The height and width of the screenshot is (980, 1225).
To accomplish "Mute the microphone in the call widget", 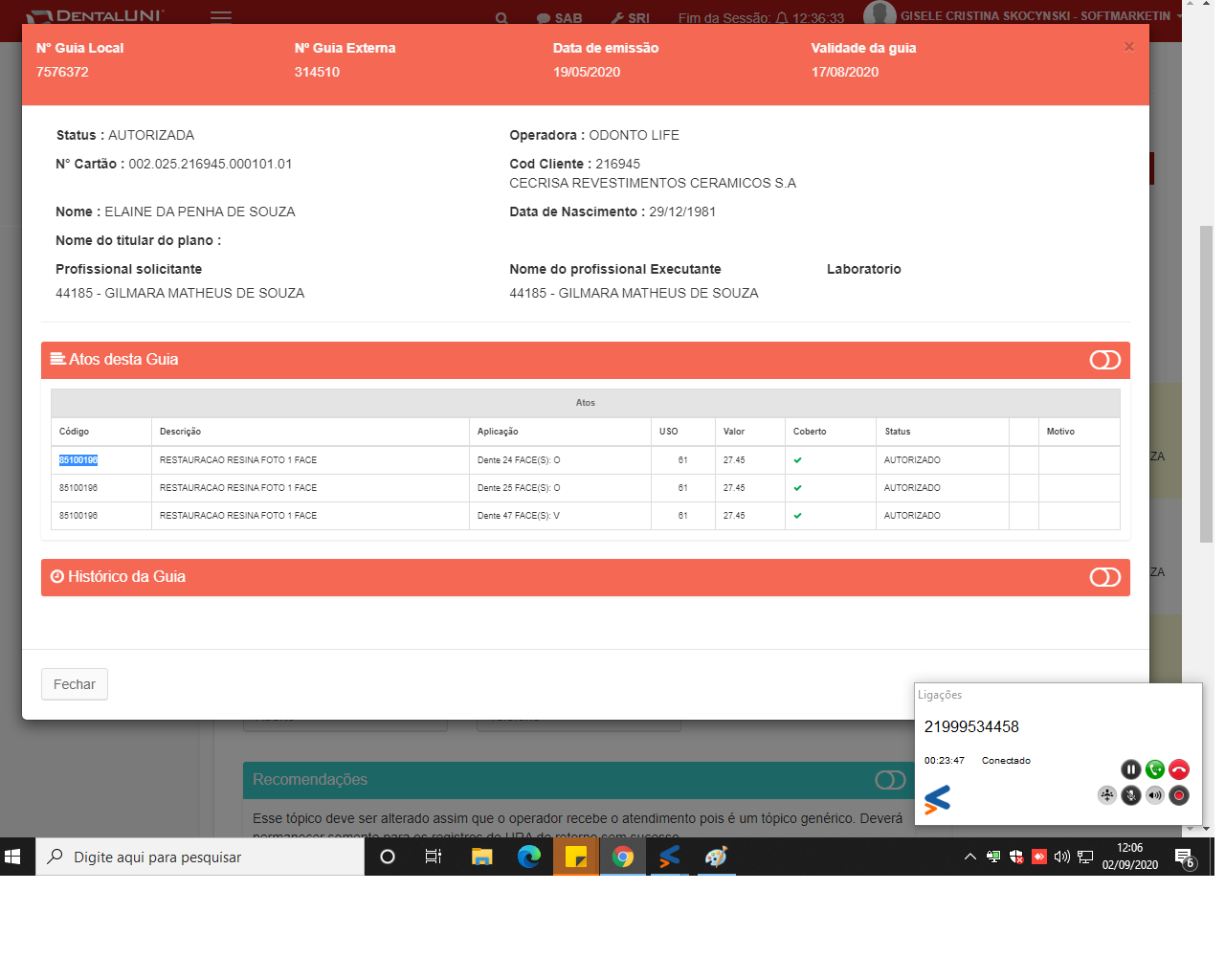I will coord(1131,795).
